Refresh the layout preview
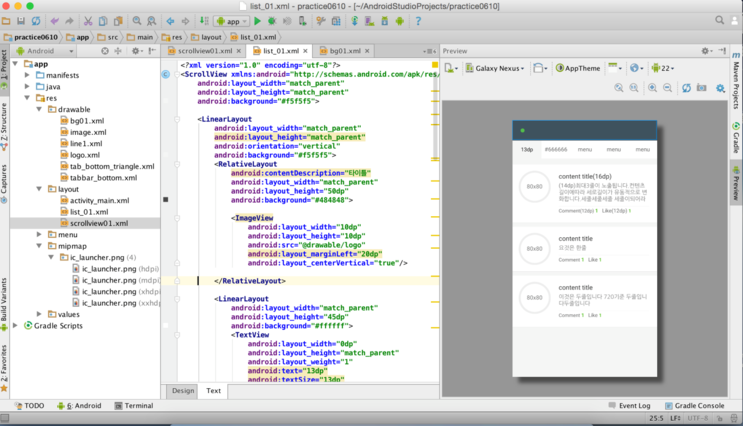 click(x=686, y=88)
